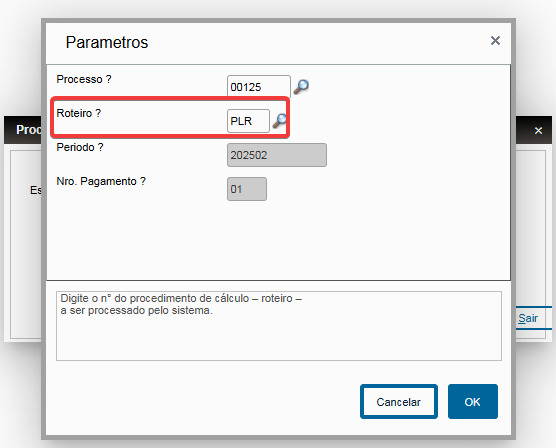Click the Parametros dialog title
Screen dimensions: 556x448
tap(107, 42)
